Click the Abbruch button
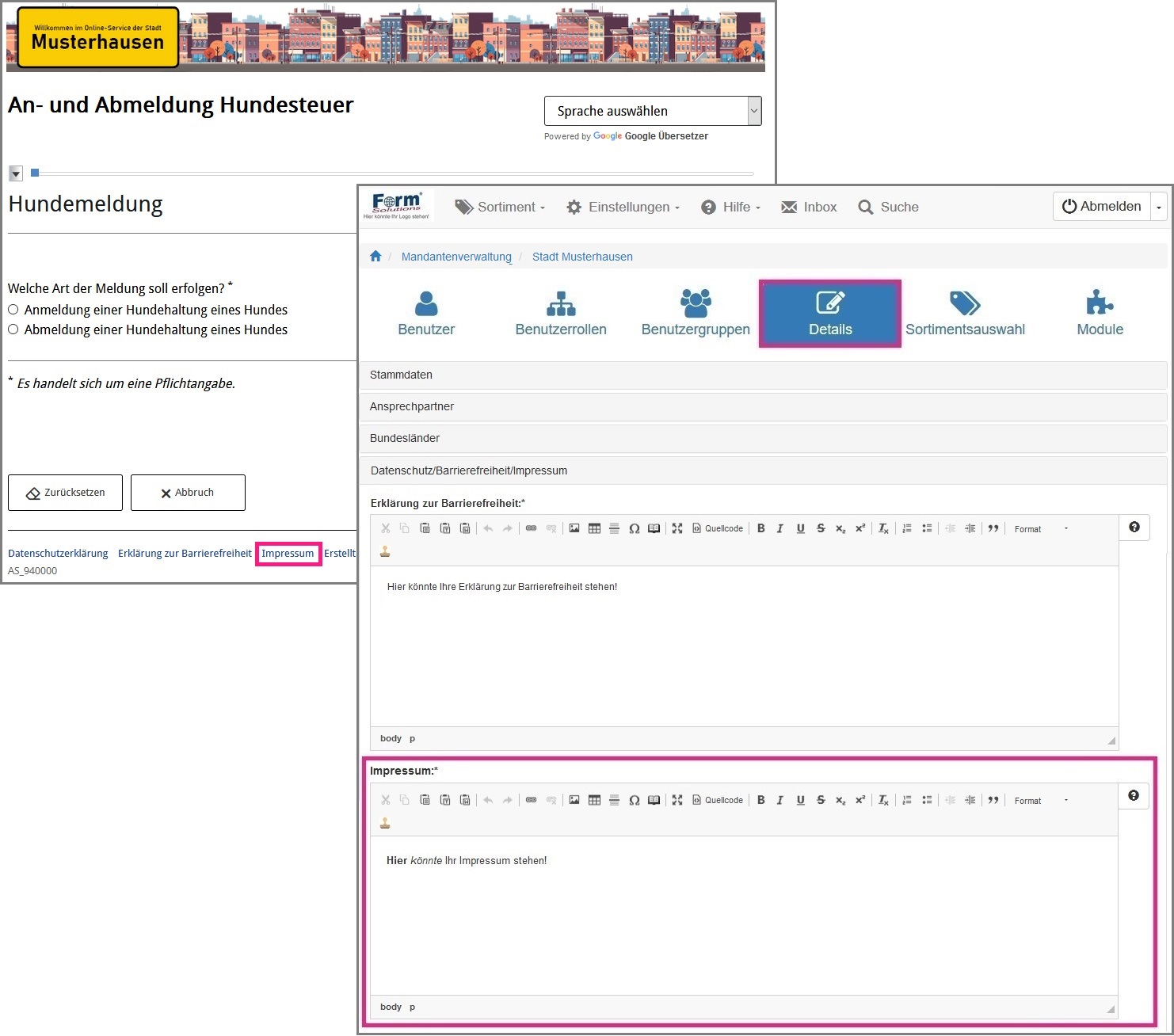1174x1036 pixels. [188, 493]
